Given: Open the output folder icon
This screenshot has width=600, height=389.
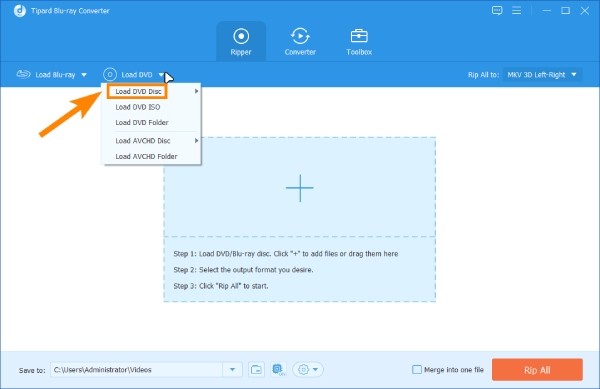Looking at the screenshot, I should tap(256, 369).
